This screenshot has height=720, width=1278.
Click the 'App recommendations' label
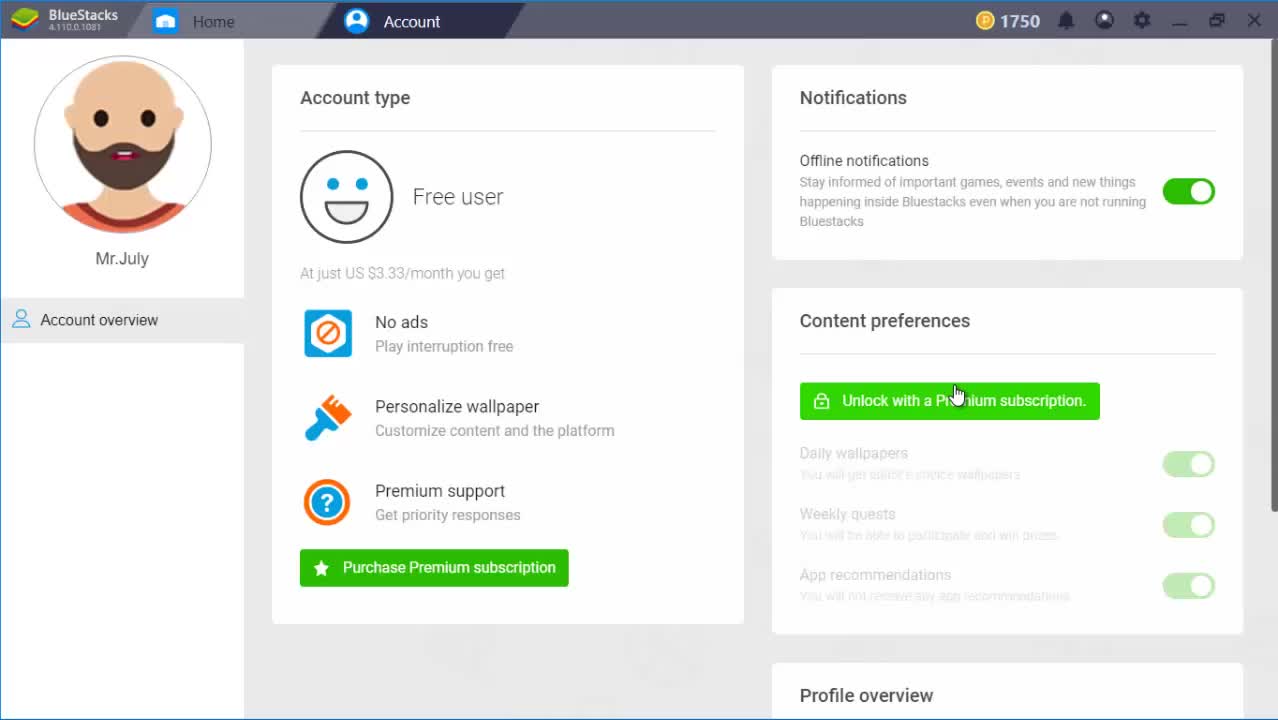[875, 575]
